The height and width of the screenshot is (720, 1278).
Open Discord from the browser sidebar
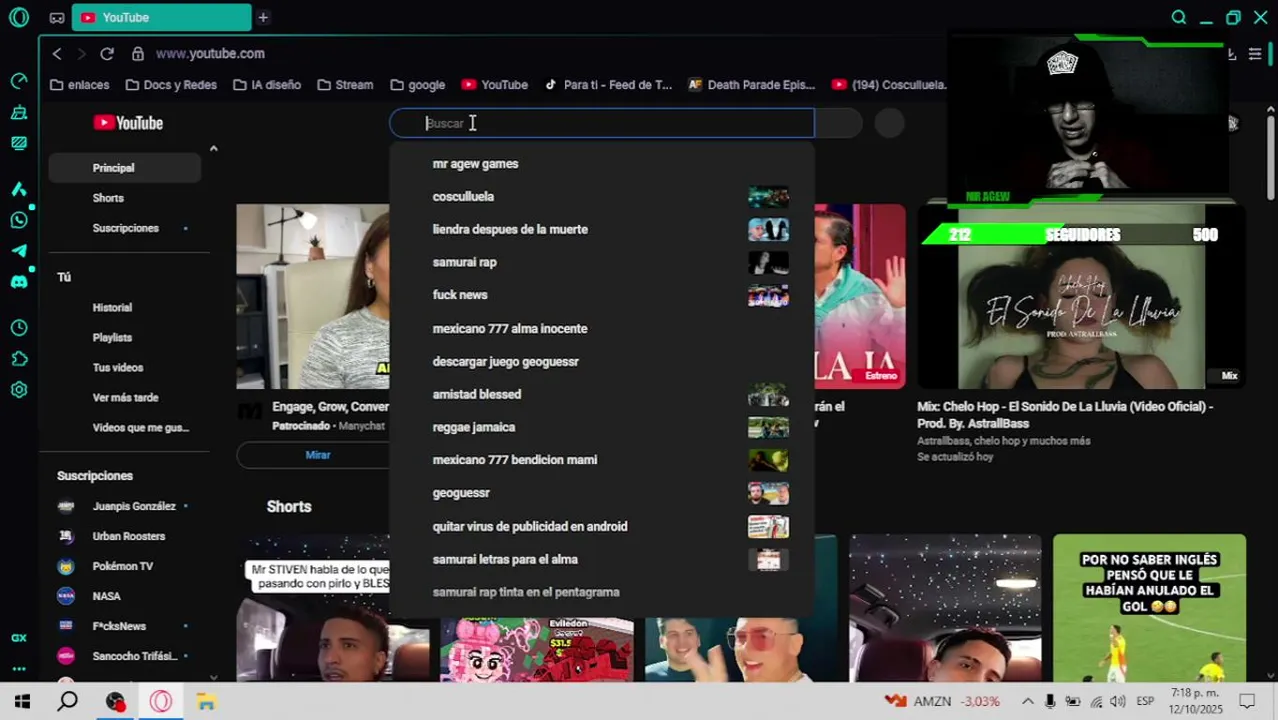pyautogui.click(x=18, y=281)
